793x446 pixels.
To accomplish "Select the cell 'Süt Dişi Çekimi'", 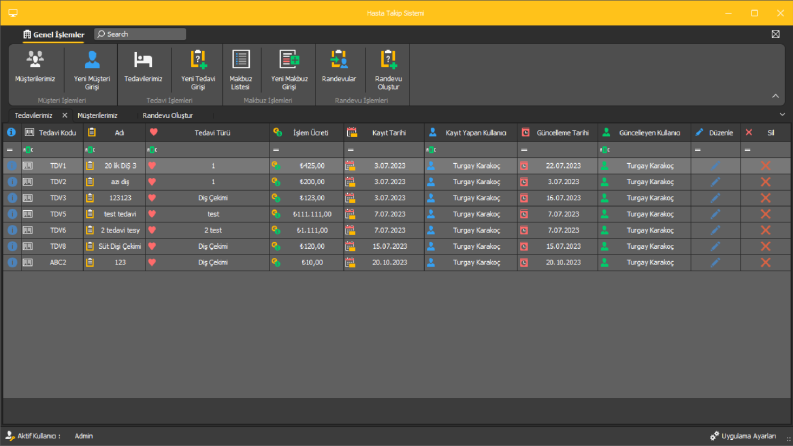I will [120, 247].
